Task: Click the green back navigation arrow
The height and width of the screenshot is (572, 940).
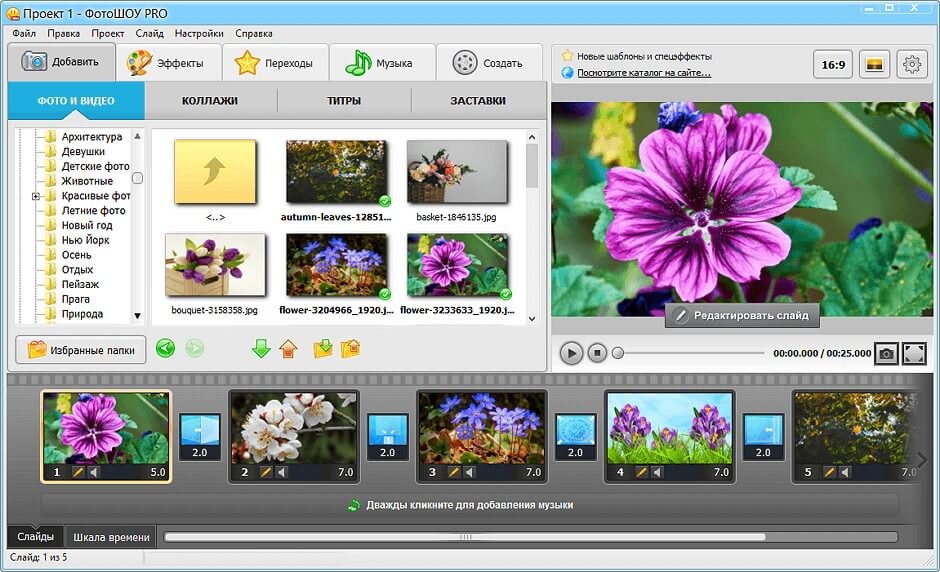Action: pos(166,348)
